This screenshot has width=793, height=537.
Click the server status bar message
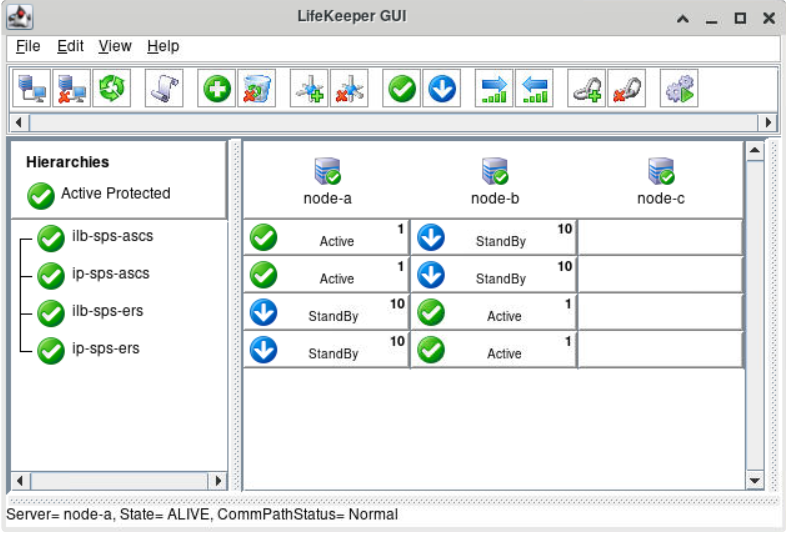coord(202,514)
